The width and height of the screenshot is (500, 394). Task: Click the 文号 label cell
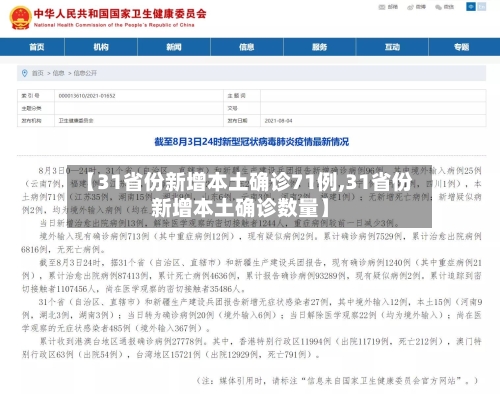(242, 108)
